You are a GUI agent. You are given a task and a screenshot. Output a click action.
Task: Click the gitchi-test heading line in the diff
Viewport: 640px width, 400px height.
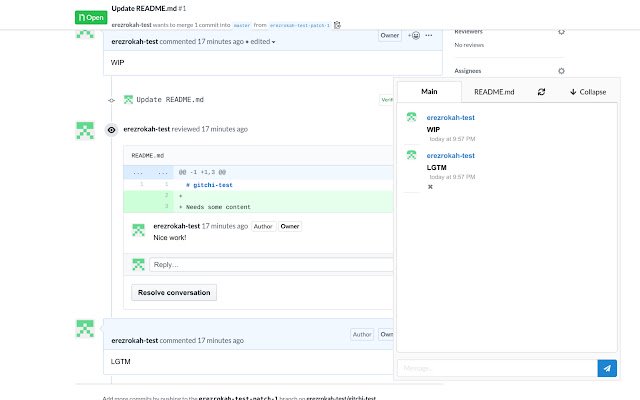point(209,185)
